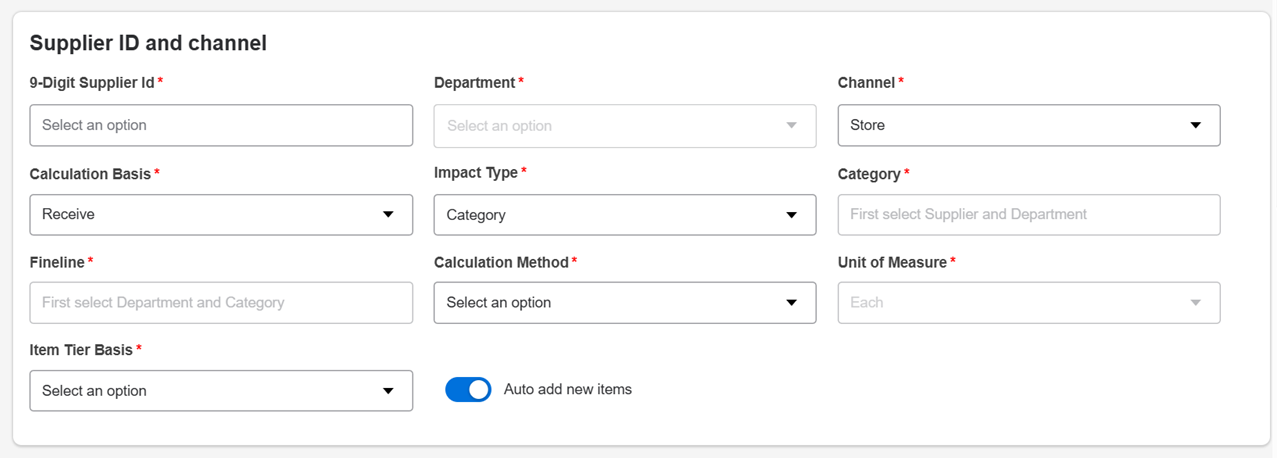Click the Supplier ID and channel heading

(148, 43)
